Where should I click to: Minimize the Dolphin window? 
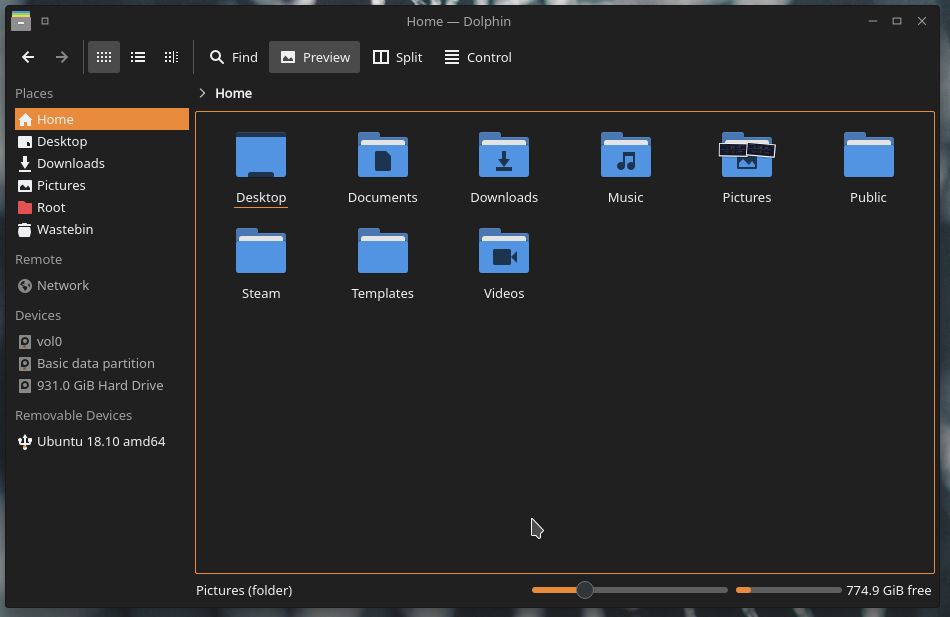click(872, 21)
